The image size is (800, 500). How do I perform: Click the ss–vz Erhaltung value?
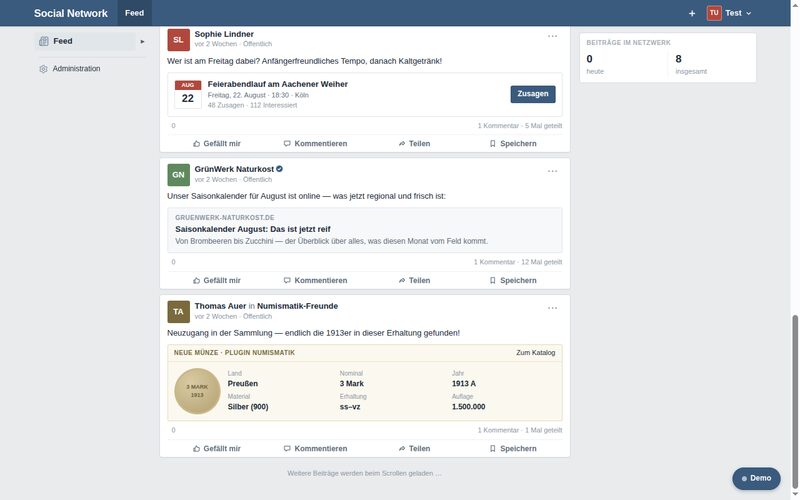[350, 407]
